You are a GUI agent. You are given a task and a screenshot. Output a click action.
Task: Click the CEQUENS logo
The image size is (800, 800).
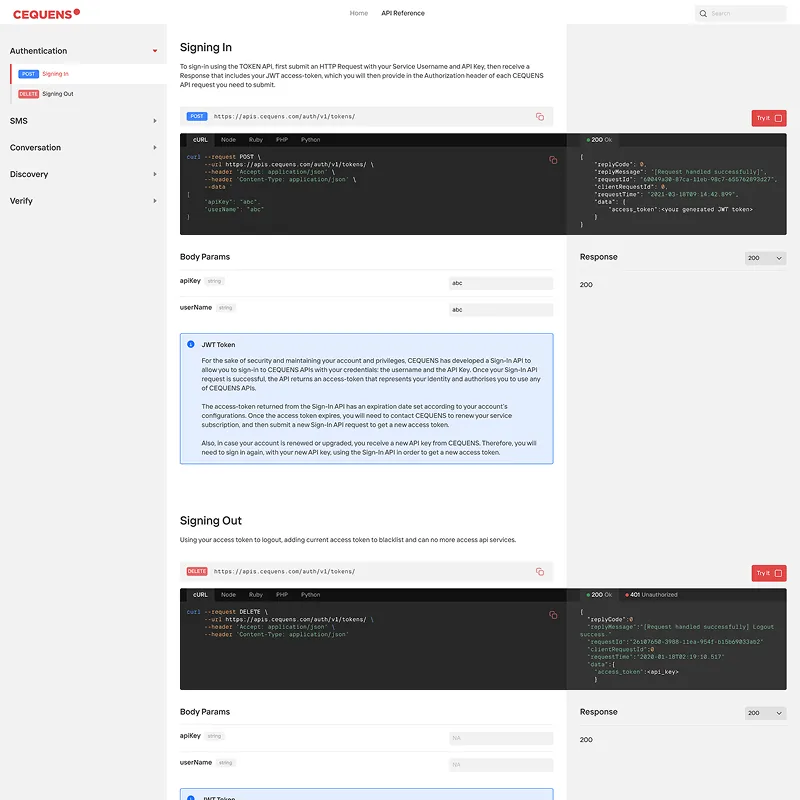[x=46, y=14]
